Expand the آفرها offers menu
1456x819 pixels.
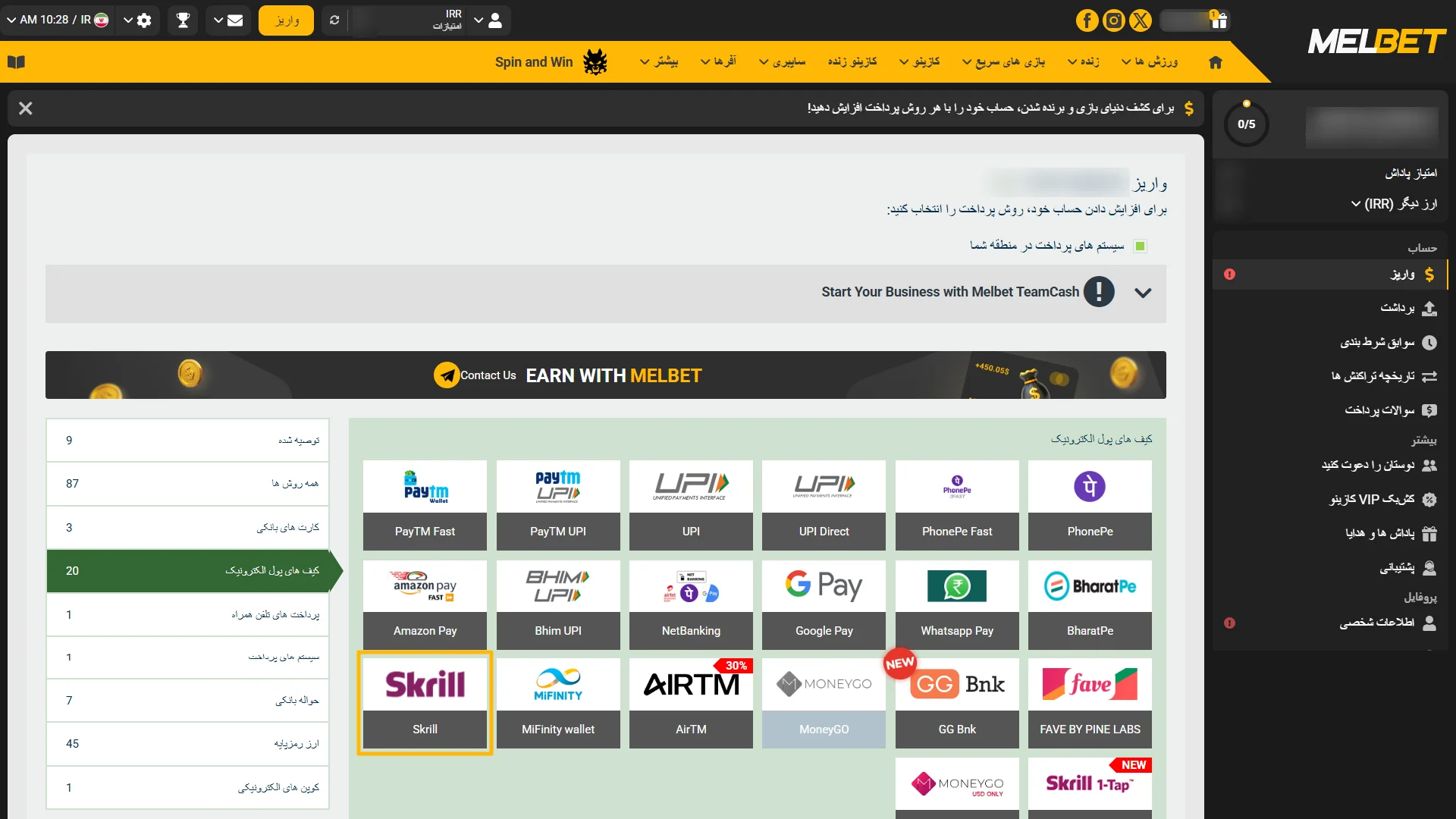[x=718, y=61]
